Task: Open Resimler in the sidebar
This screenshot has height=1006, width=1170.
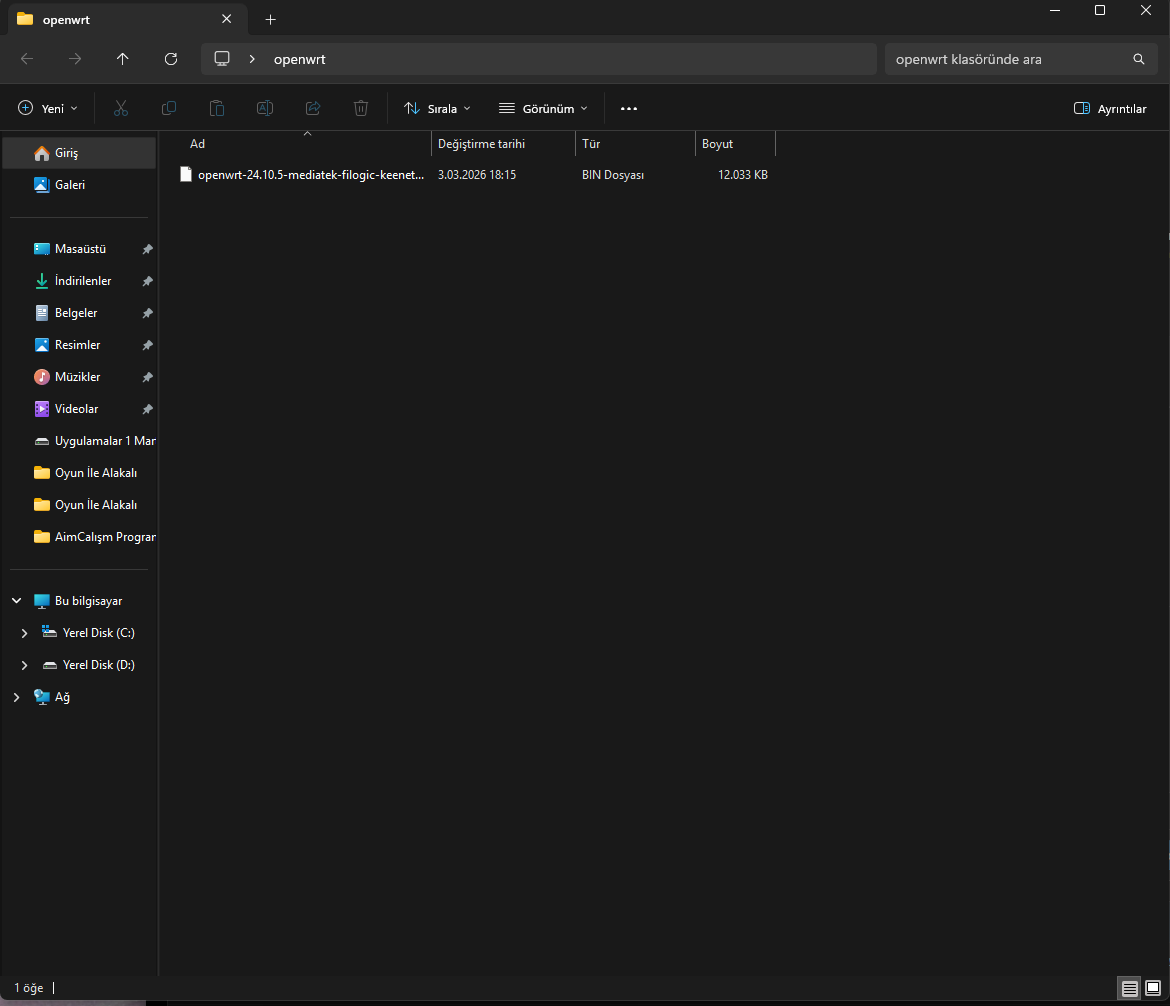Action: [79, 345]
